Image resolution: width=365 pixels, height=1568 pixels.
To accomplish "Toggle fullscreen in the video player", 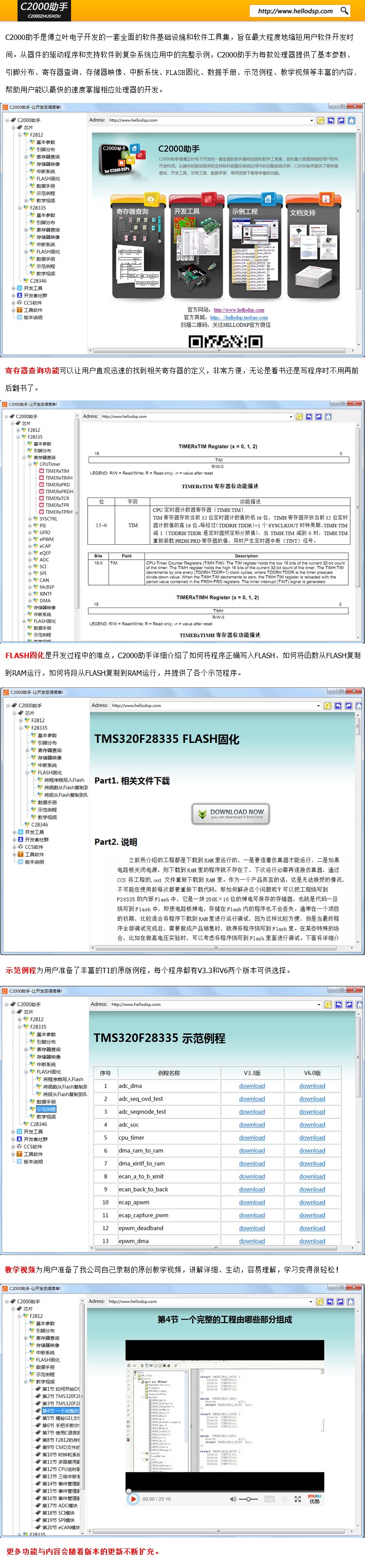I will pos(297,1499).
